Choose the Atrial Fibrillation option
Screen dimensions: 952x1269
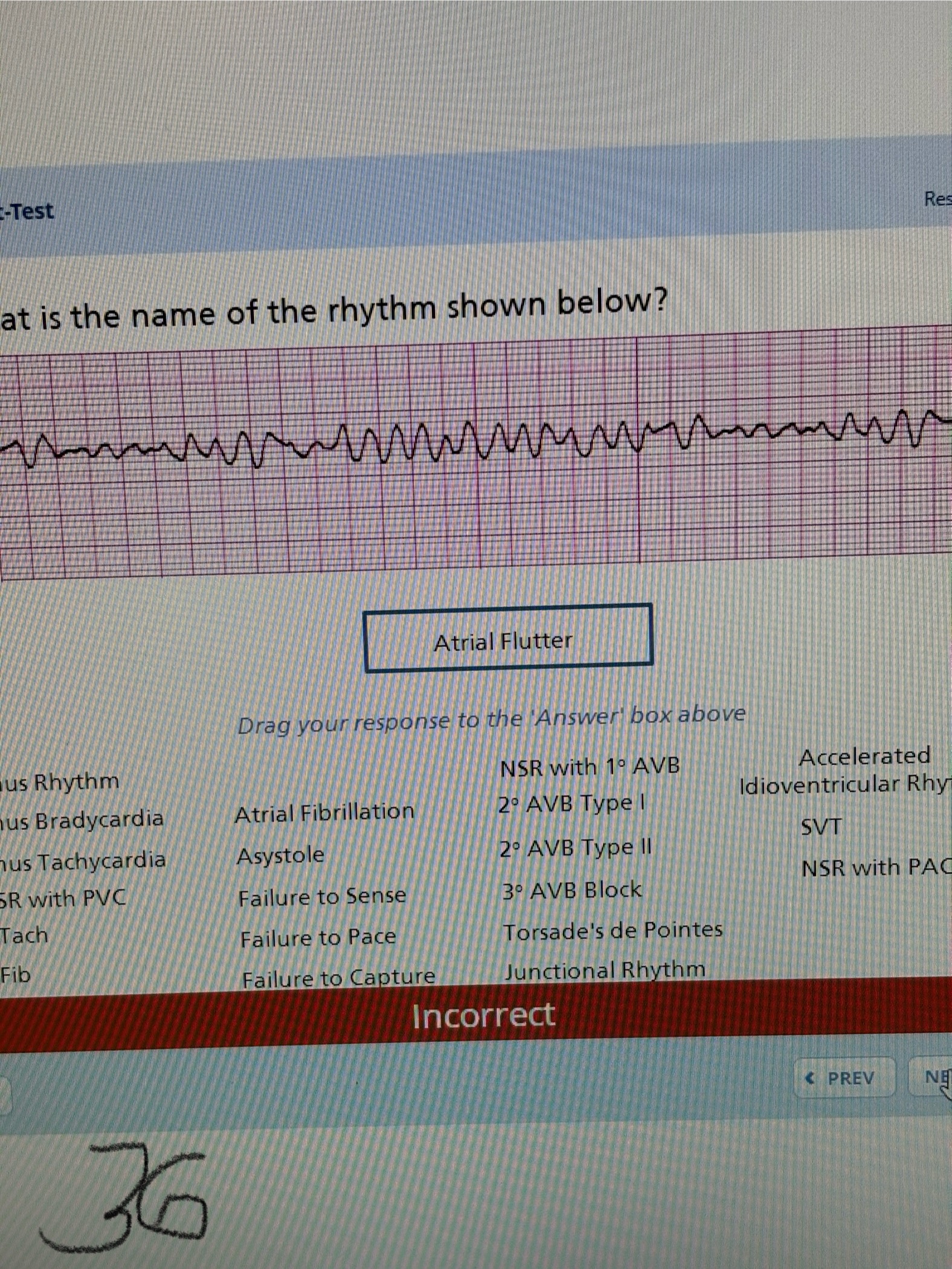[324, 813]
